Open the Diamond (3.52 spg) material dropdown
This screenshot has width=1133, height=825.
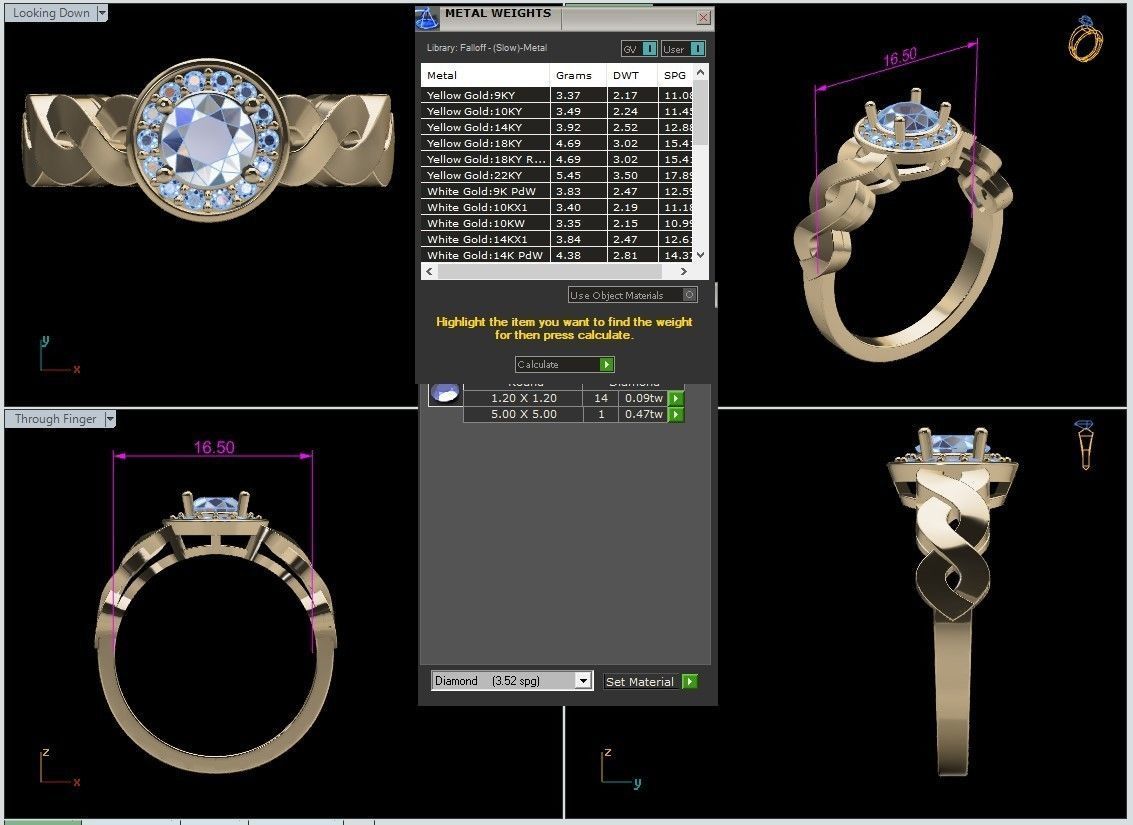click(x=512, y=681)
